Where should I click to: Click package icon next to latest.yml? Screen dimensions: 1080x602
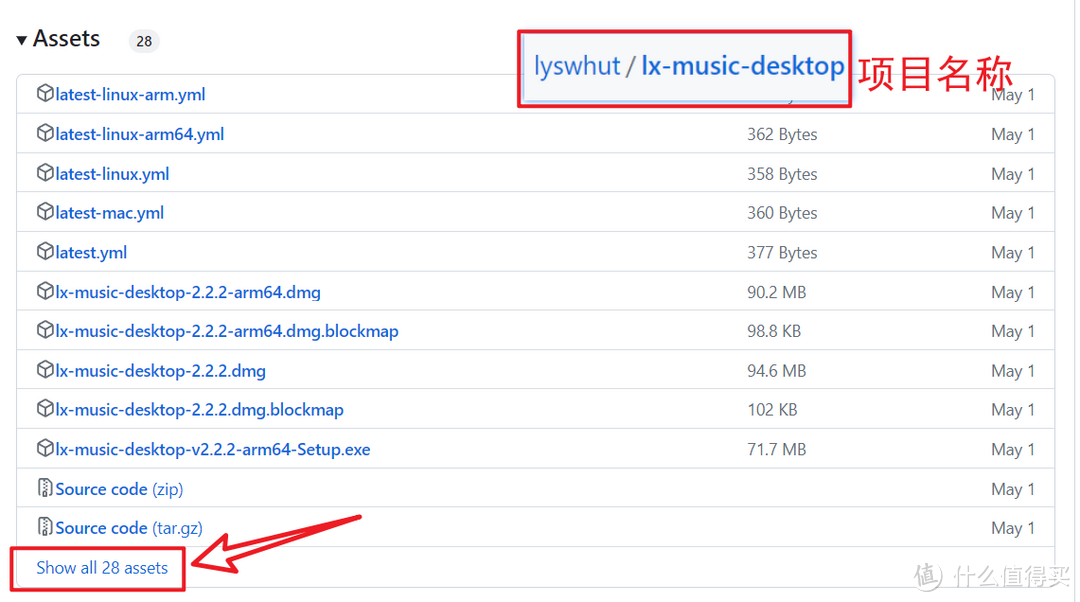point(45,252)
